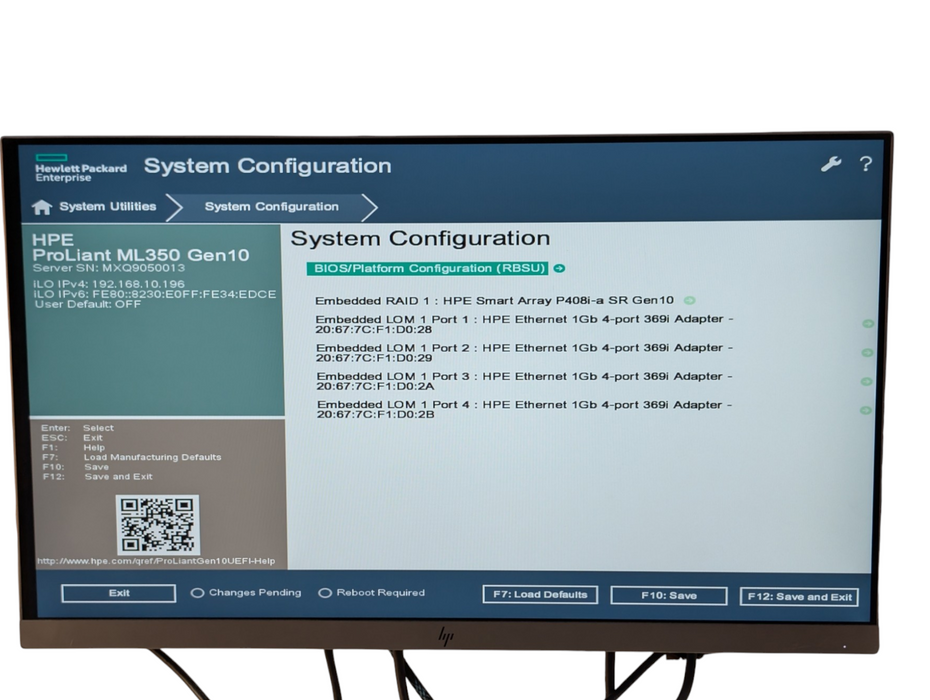Click User Default: OFF text
Screen dimensions: 930x700
[88, 304]
